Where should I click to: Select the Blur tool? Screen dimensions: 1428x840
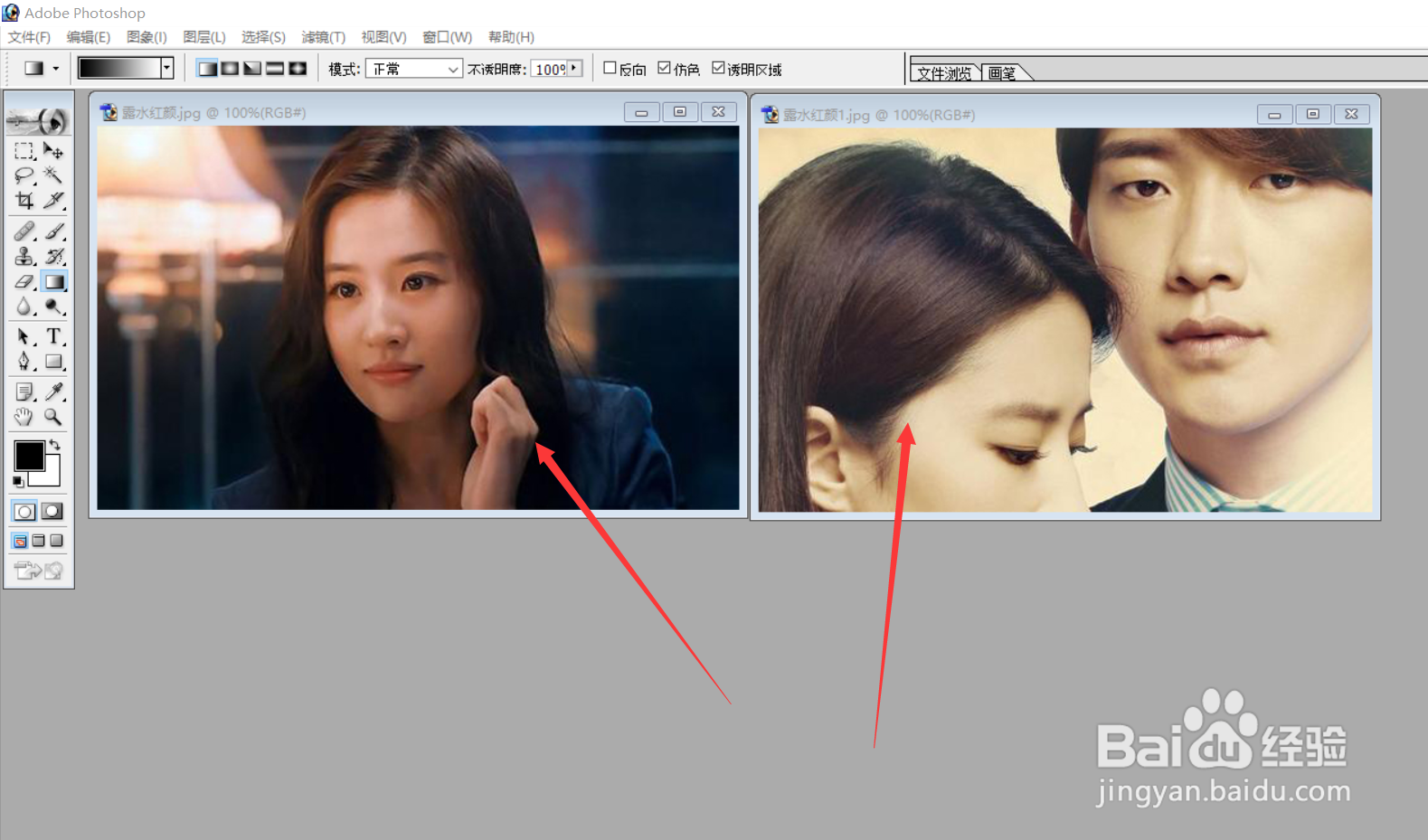click(24, 307)
